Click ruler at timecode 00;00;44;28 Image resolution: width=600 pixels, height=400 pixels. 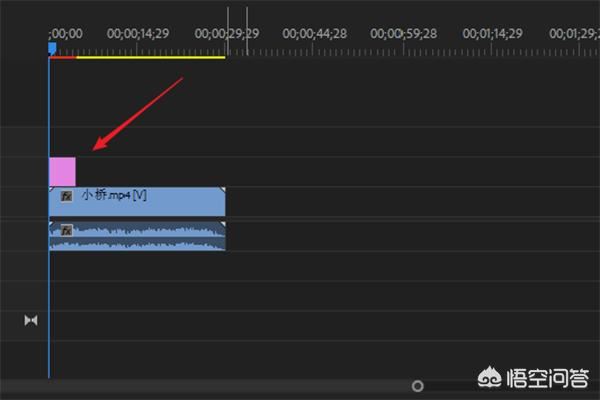coord(314,34)
